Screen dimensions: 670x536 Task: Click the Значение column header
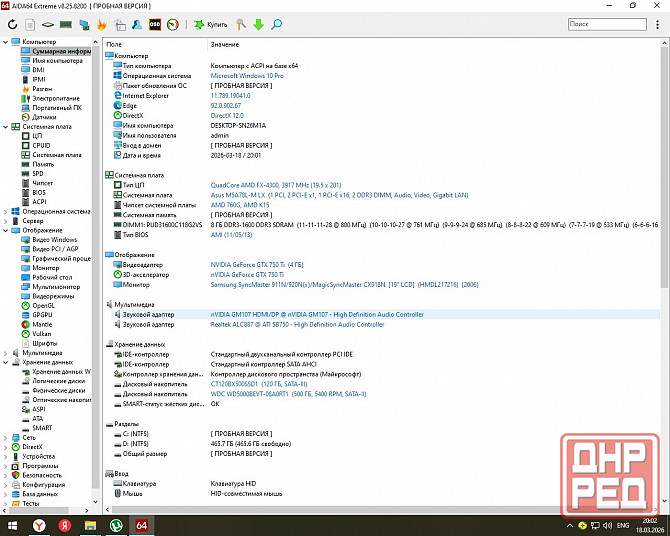[x=225, y=45]
